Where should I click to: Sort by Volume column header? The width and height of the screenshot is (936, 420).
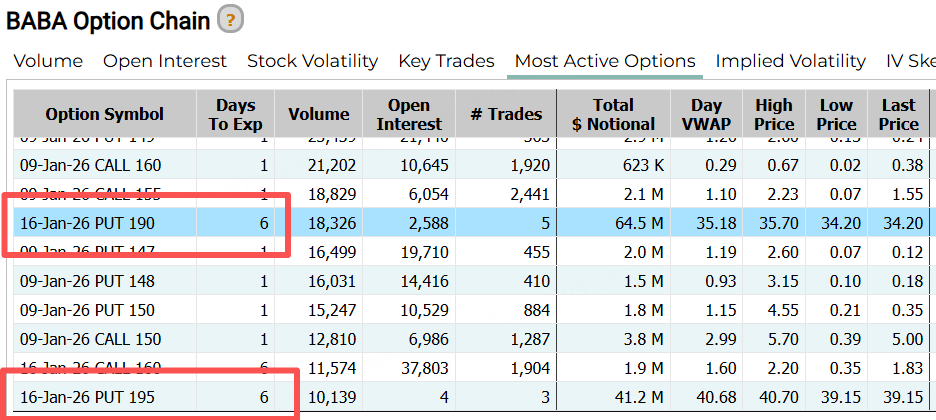319,114
